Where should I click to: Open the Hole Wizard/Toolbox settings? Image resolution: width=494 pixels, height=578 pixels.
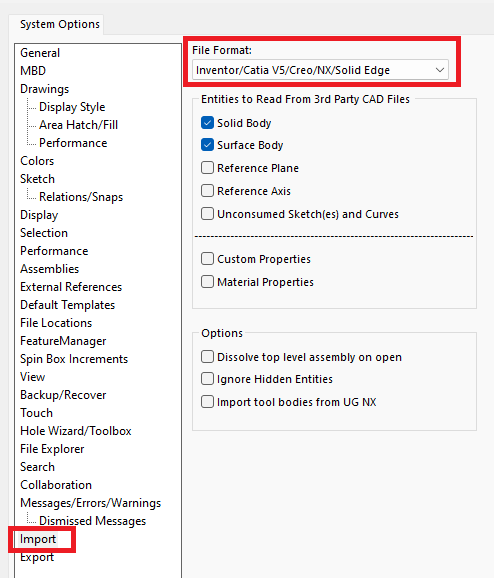[76, 431]
